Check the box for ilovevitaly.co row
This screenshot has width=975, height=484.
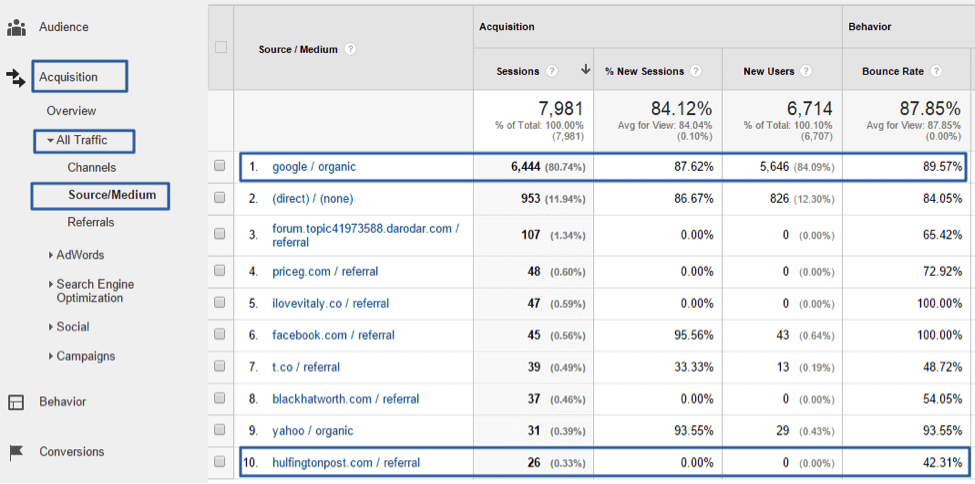pyautogui.click(x=219, y=302)
